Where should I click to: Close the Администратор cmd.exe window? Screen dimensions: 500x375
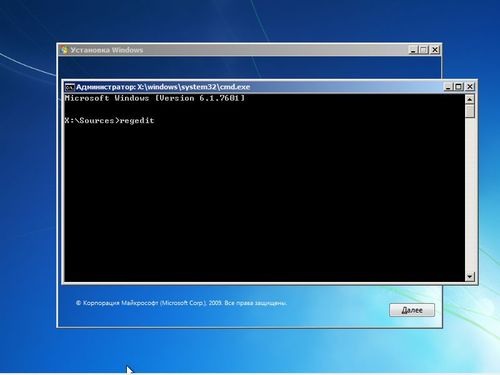pyautogui.click(x=470, y=87)
